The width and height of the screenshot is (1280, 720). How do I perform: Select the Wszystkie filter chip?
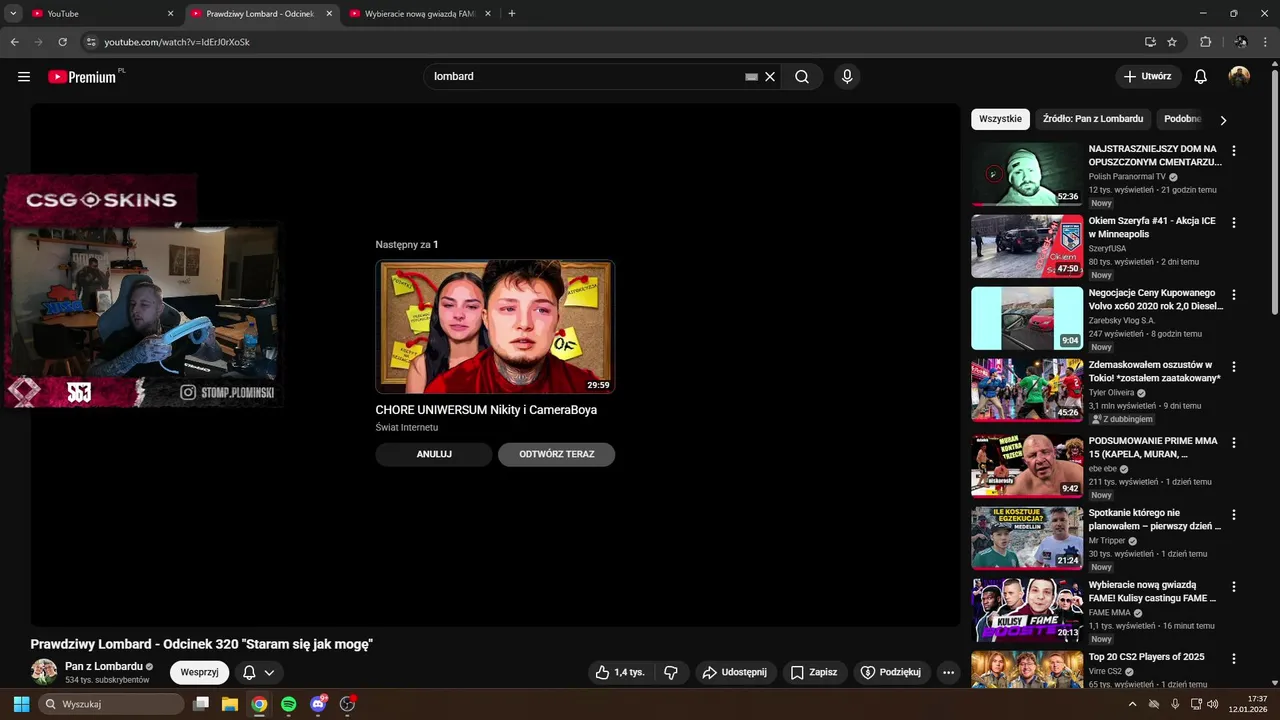coord(1000,119)
